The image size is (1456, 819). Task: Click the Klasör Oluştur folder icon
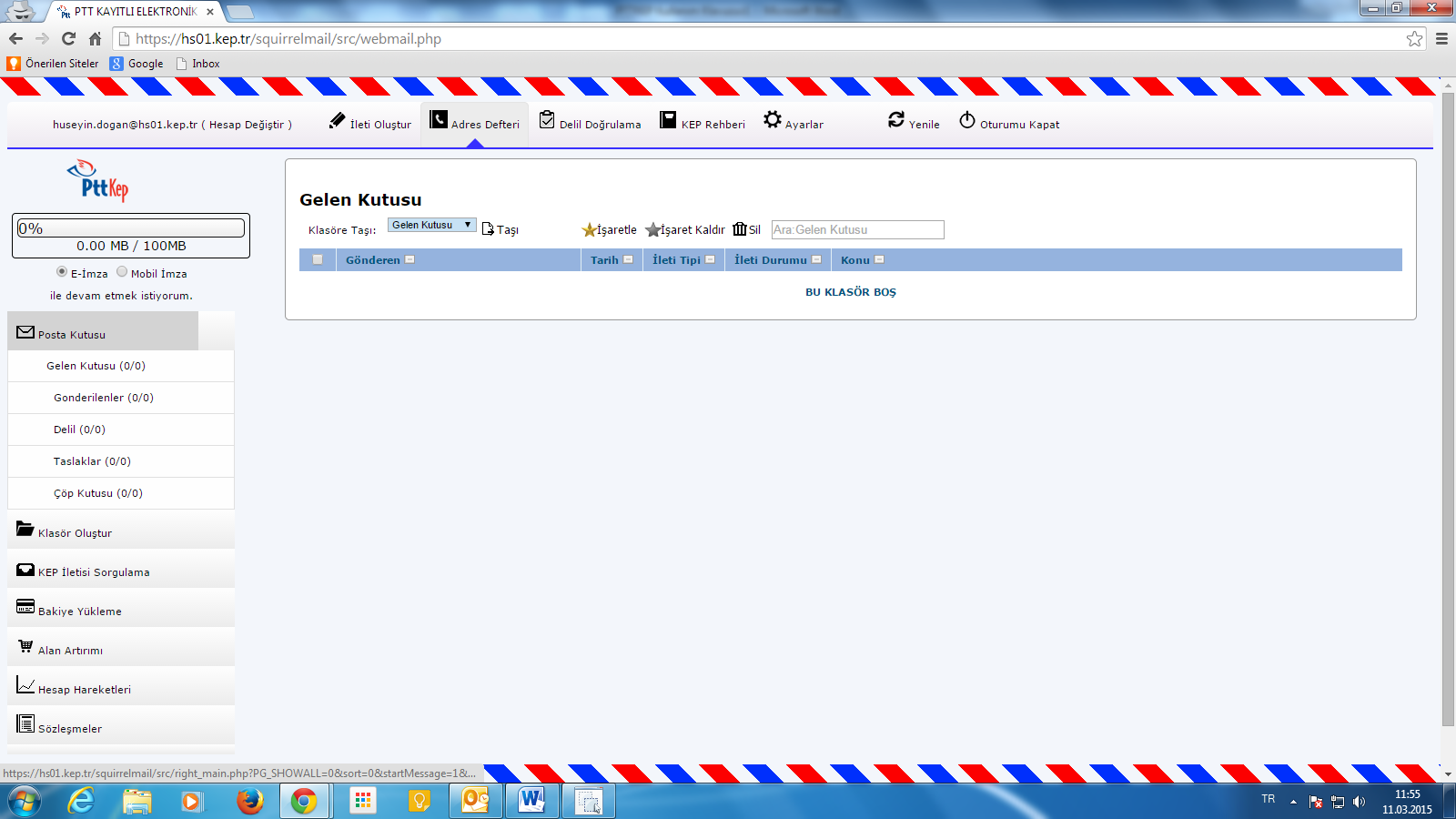tap(25, 529)
